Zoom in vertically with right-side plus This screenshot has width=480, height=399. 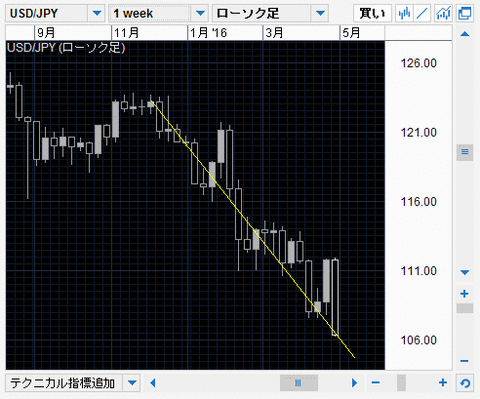click(464, 294)
